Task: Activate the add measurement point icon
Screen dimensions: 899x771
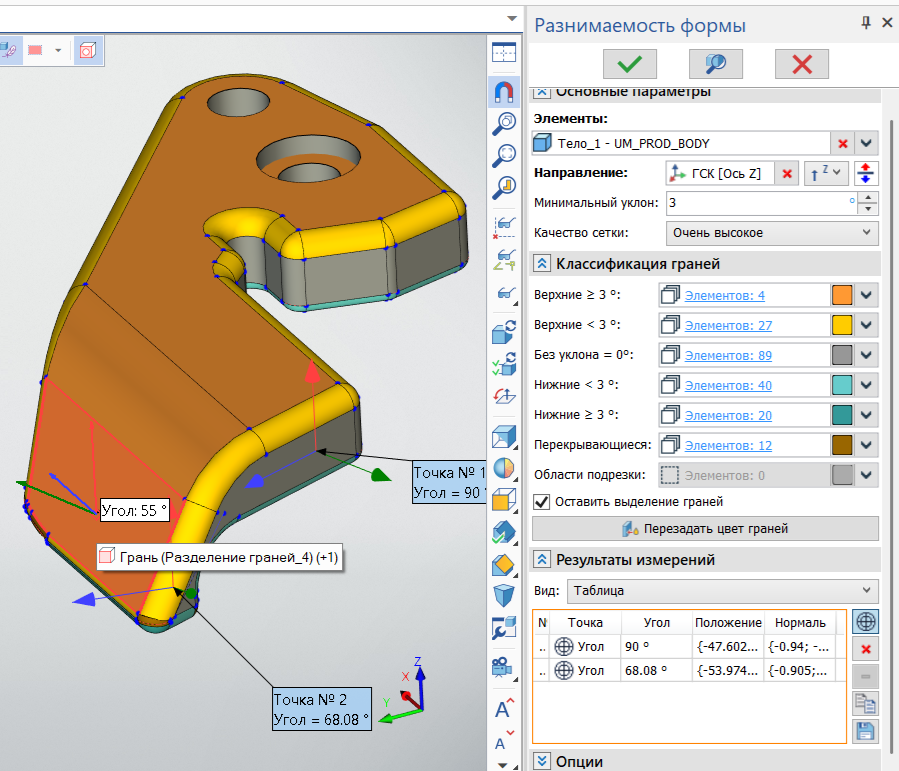Action: 866,622
